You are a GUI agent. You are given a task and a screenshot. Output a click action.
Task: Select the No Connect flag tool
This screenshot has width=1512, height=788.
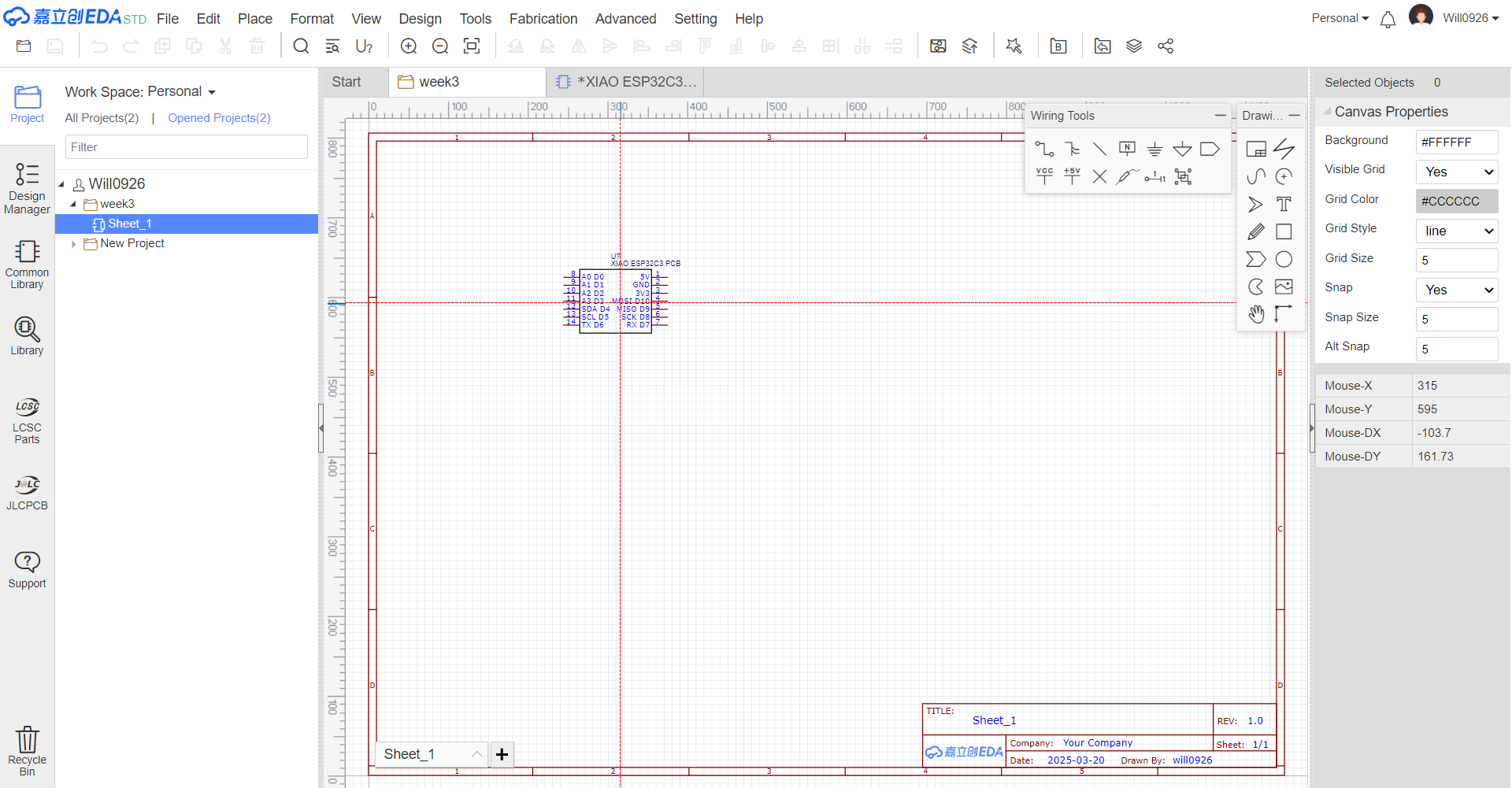click(x=1099, y=176)
